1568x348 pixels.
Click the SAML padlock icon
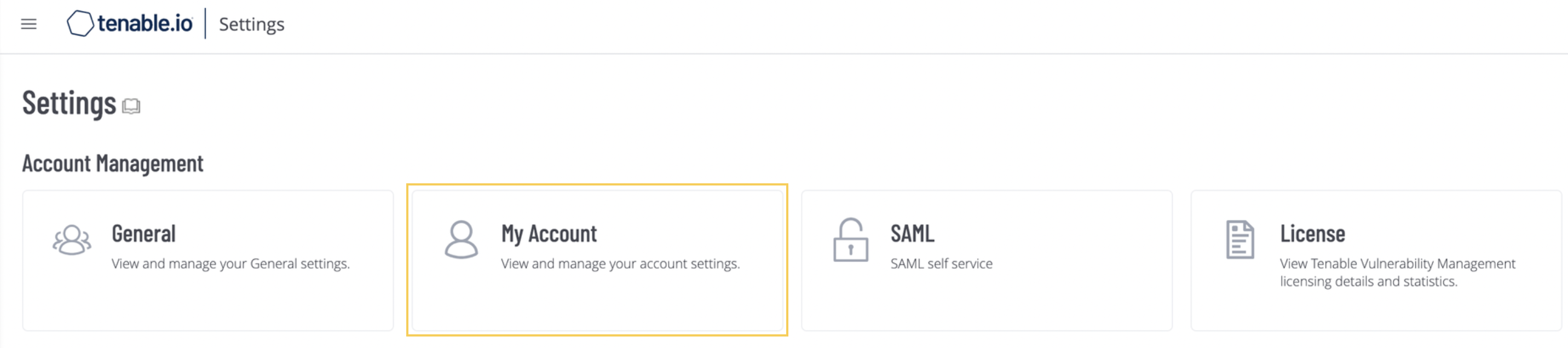pyautogui.click(x=850, y=240)
